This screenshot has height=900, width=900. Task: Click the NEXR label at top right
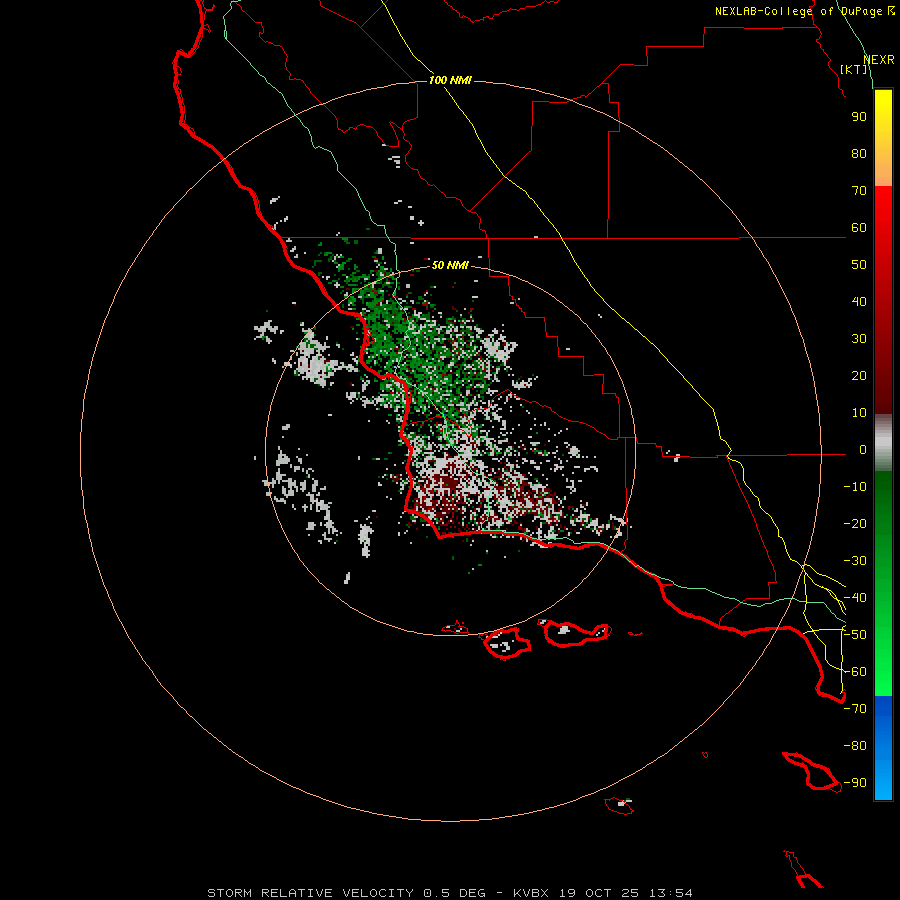pos(879,60)
